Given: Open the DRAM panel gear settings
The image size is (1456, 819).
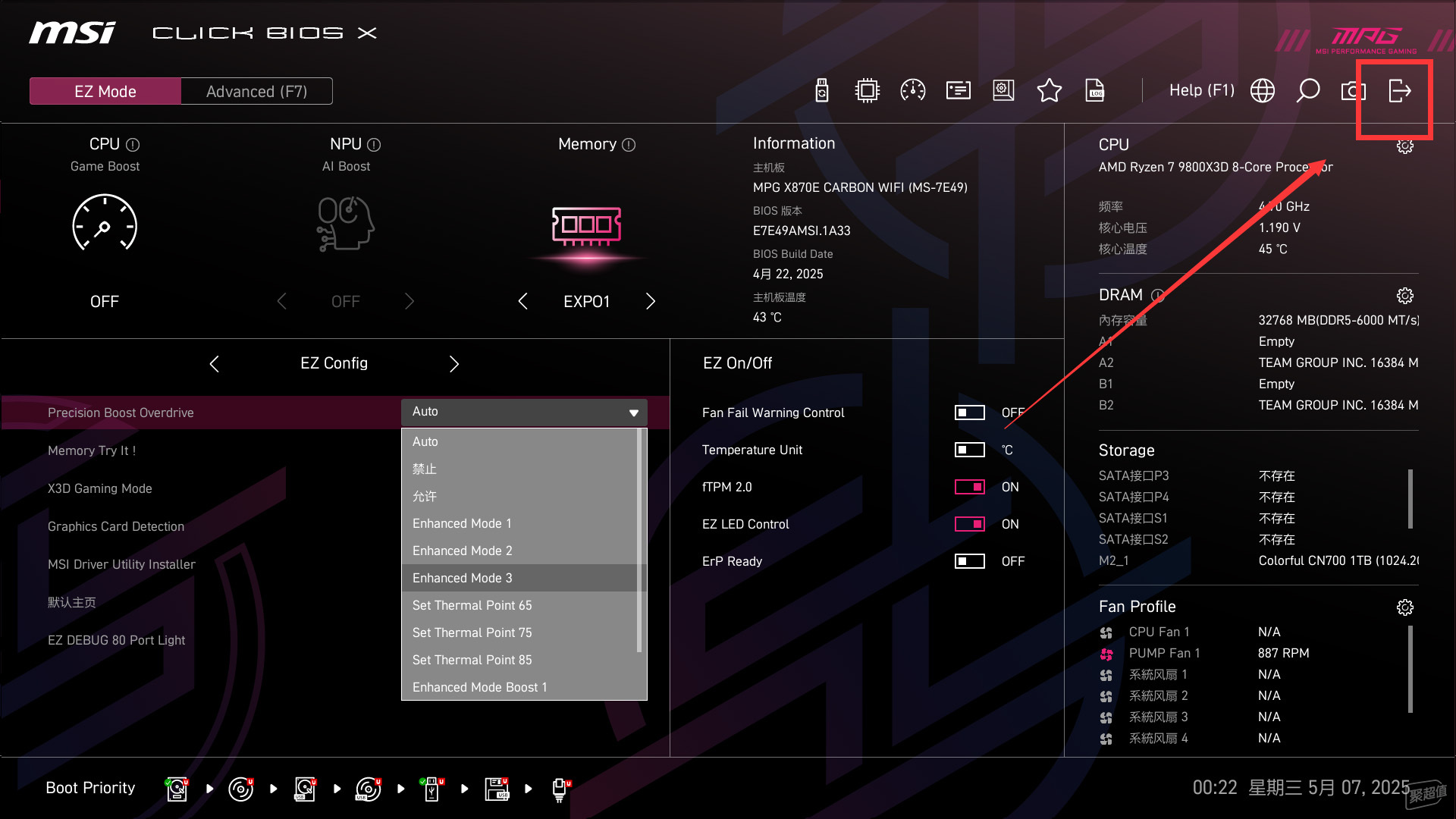Looking at the screenshot, I should click(x=1405, y=295).
